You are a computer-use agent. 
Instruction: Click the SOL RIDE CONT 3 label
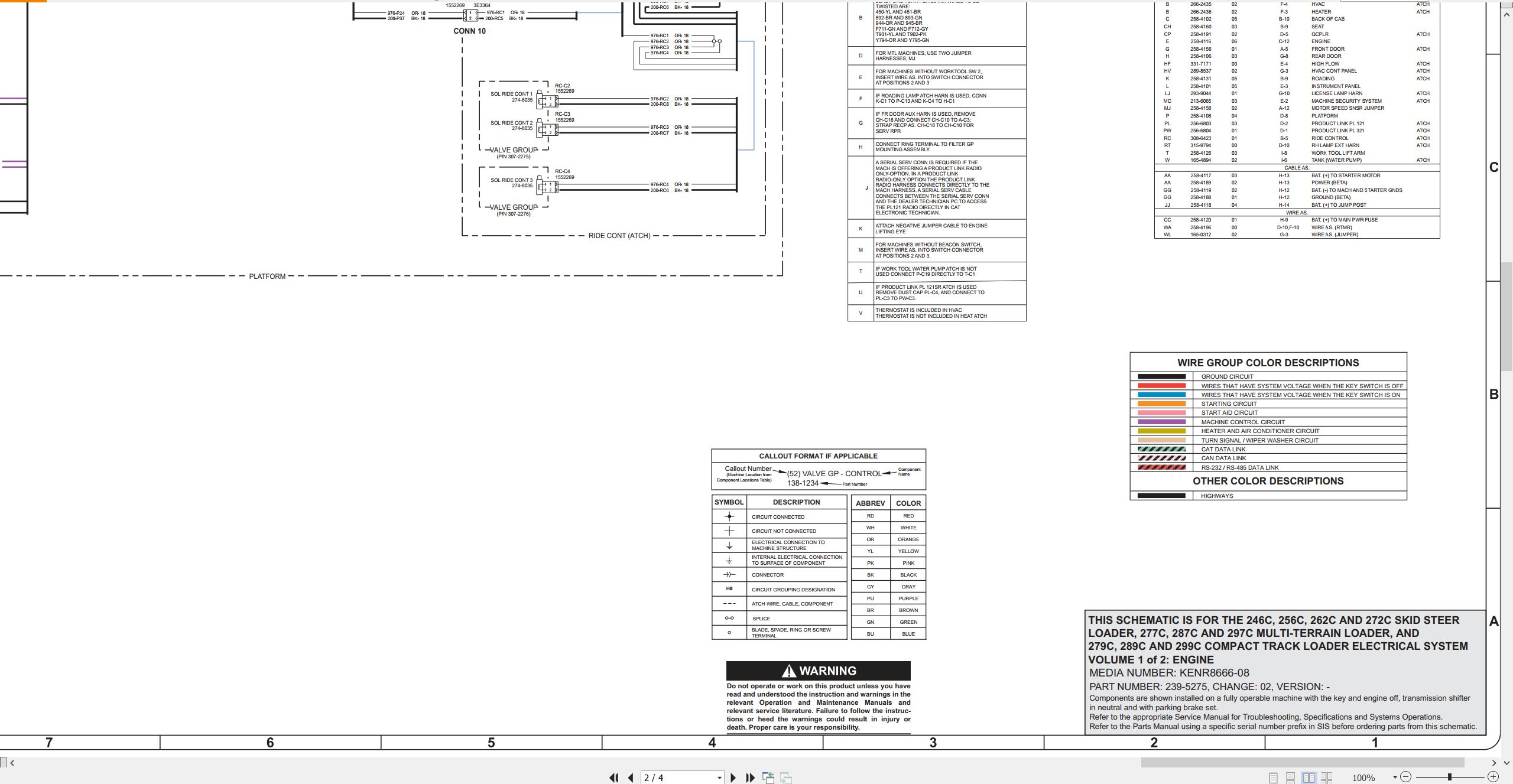511,180
